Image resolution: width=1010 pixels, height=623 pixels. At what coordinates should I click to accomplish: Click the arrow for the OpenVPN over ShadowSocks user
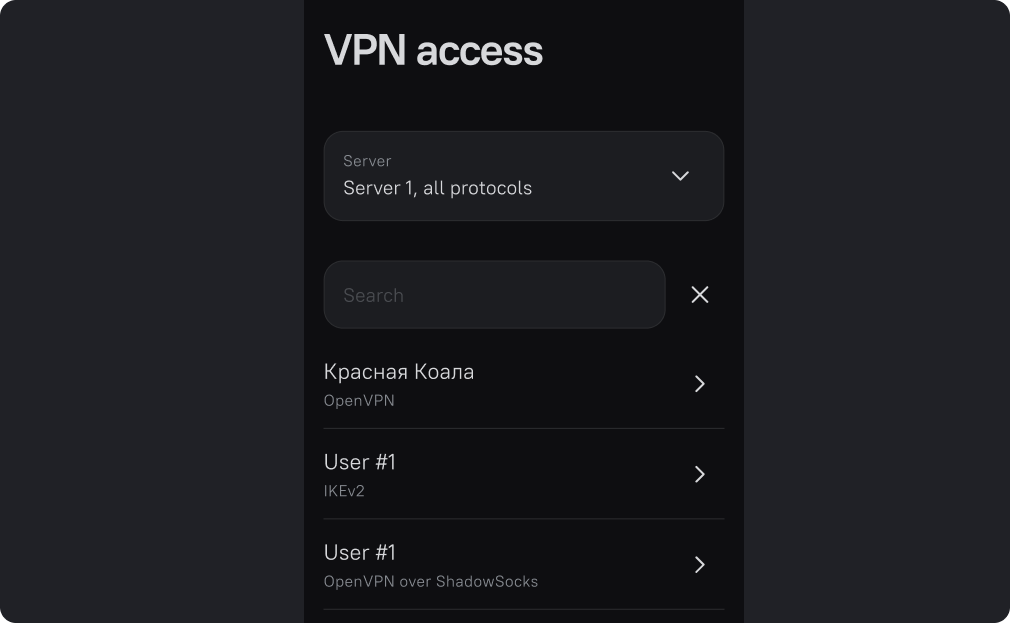click(x=700, y=565)
